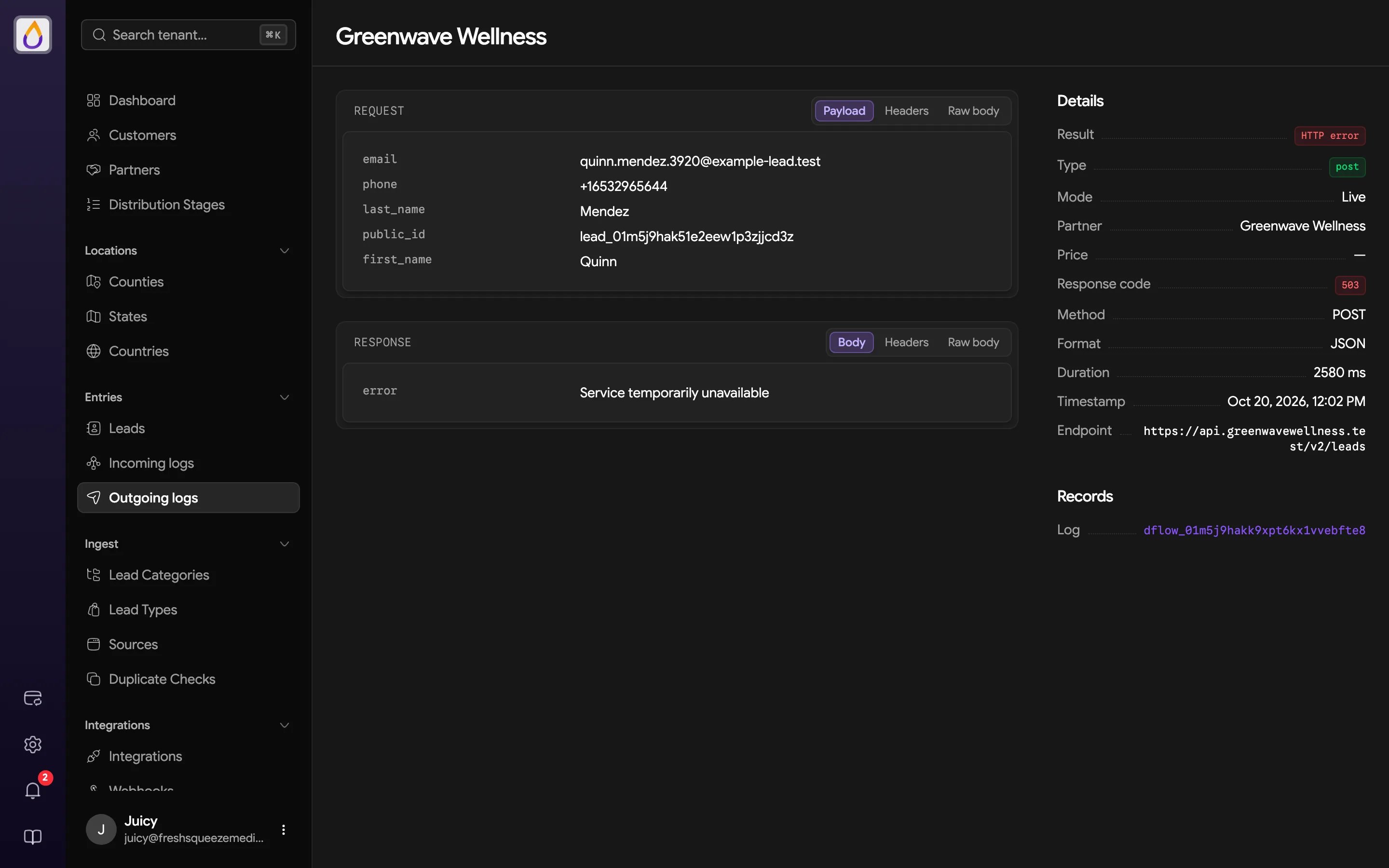Switch to request Headers tab
The height and width of the screenshot is (868, 1389).
[906, 111]
